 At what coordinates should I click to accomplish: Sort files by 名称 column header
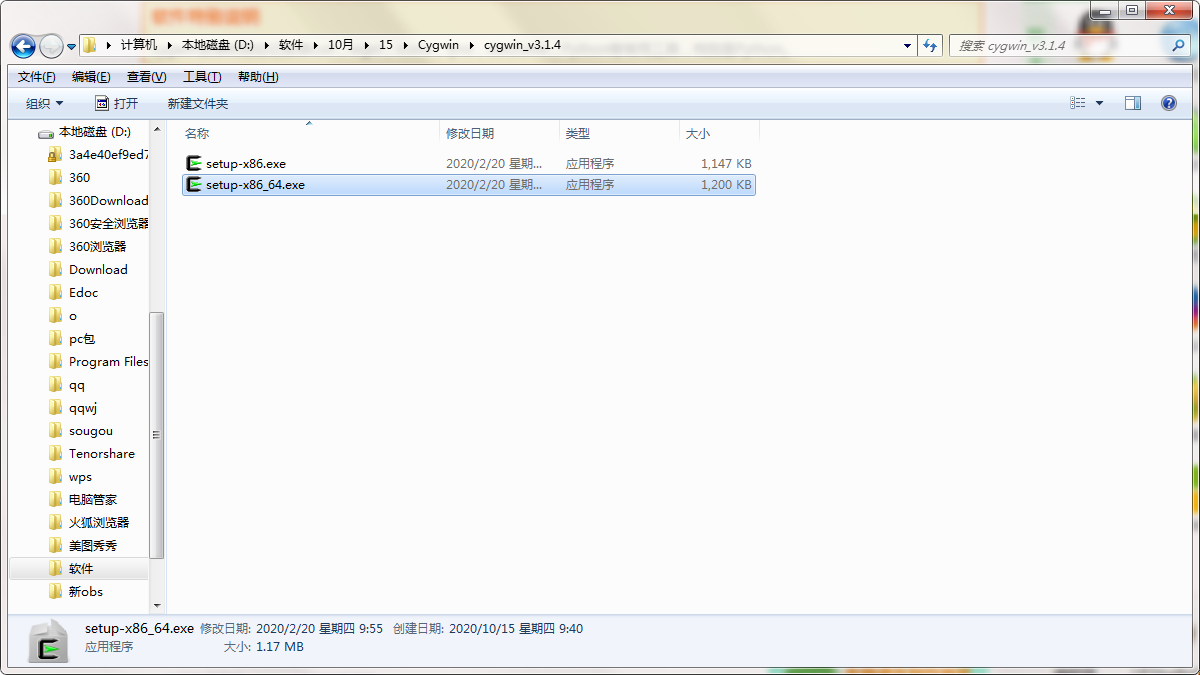[310, 133]
